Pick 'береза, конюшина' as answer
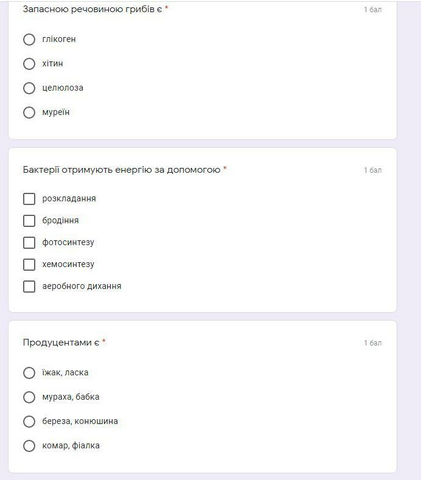Viewport: 421px width, 480px height. pos(29,421)
